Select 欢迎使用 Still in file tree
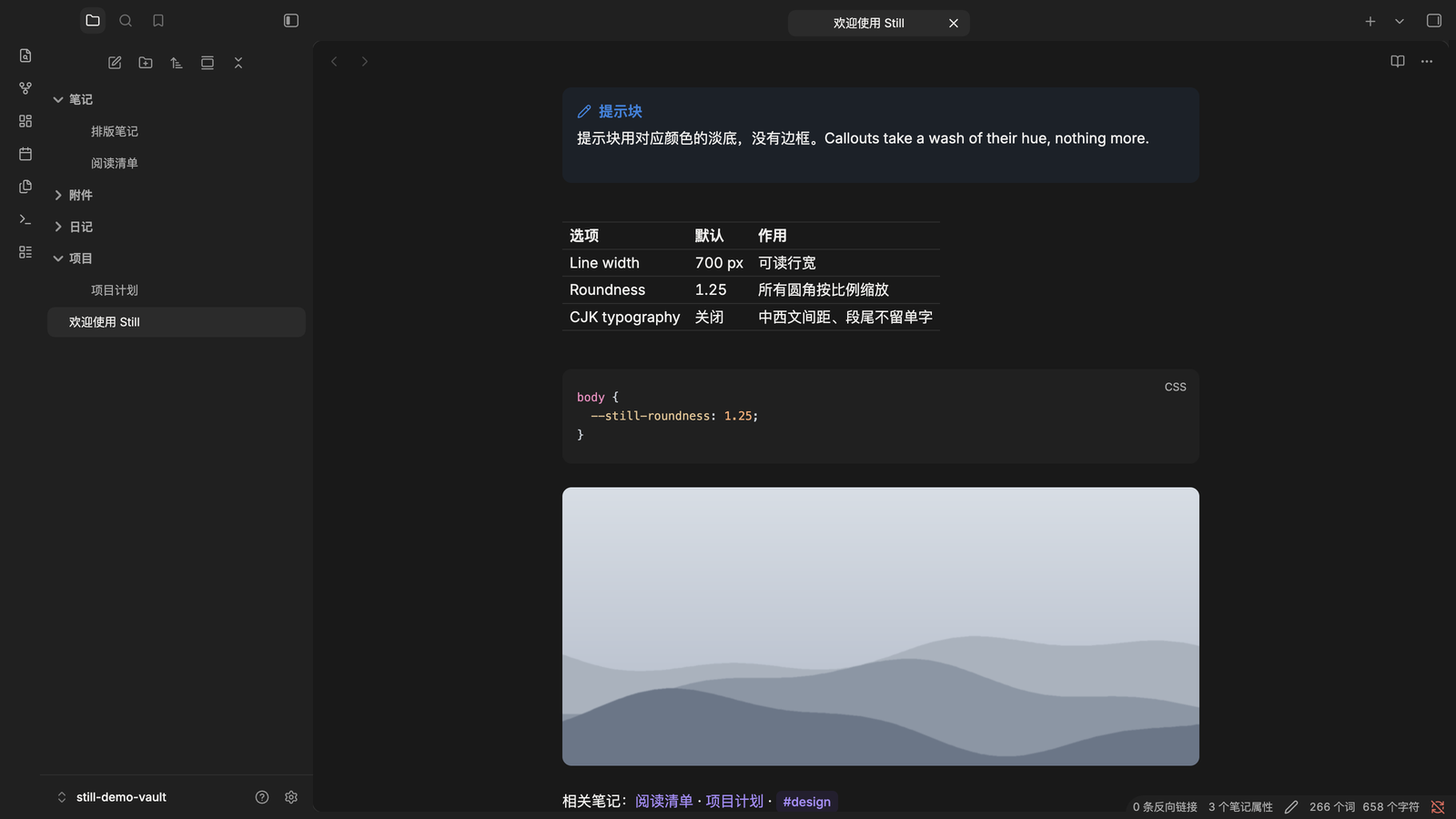This screenshot has height=819, width=1456. [177, 322]
